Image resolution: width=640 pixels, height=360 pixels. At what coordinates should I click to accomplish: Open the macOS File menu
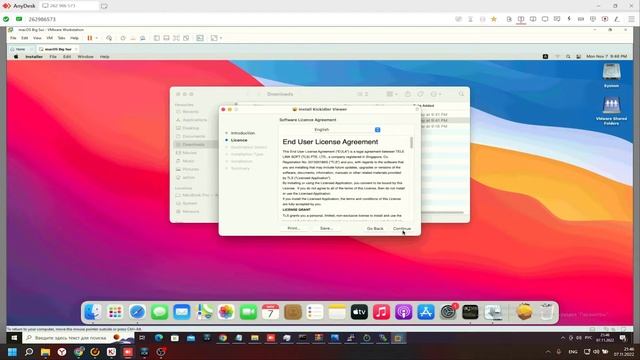53,57
